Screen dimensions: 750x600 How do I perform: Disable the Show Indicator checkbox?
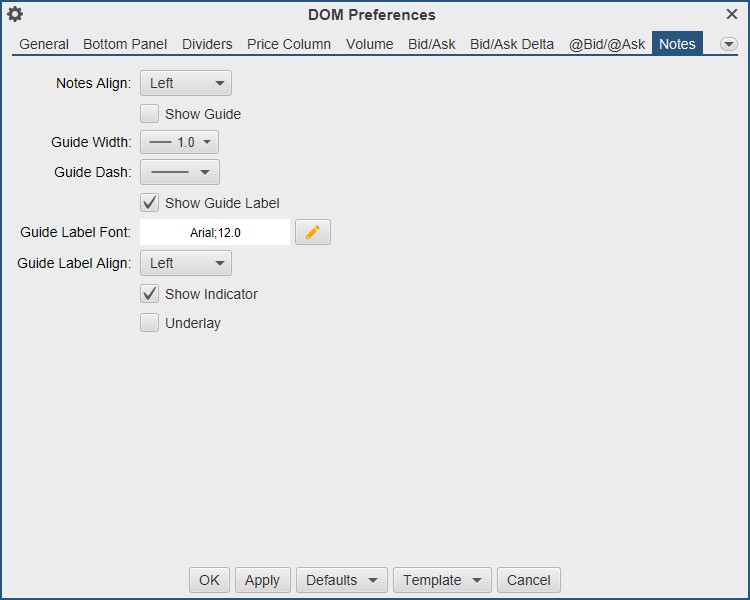tap(150, 294)
